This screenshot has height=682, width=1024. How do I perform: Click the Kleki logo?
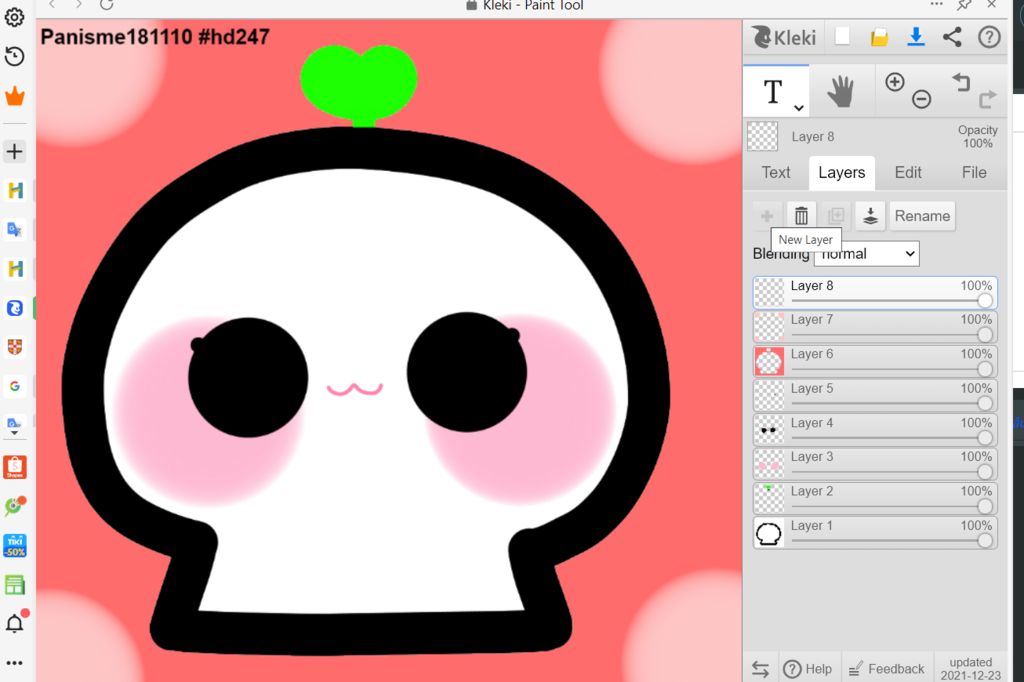click(x=784, y=37)
